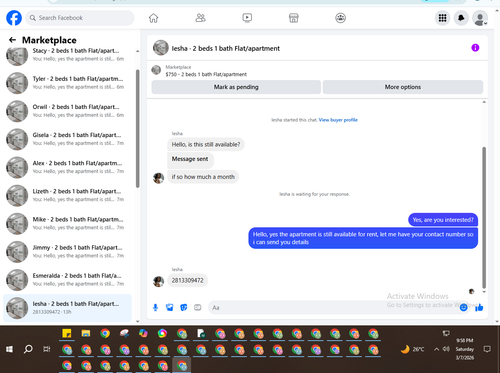The image size is (500, 373).
Task: Open Task View on the taskbar
Action: click(47, 349)
